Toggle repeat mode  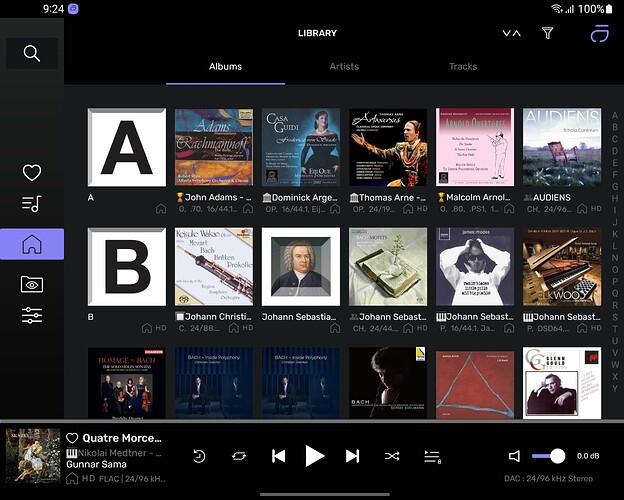239,456
